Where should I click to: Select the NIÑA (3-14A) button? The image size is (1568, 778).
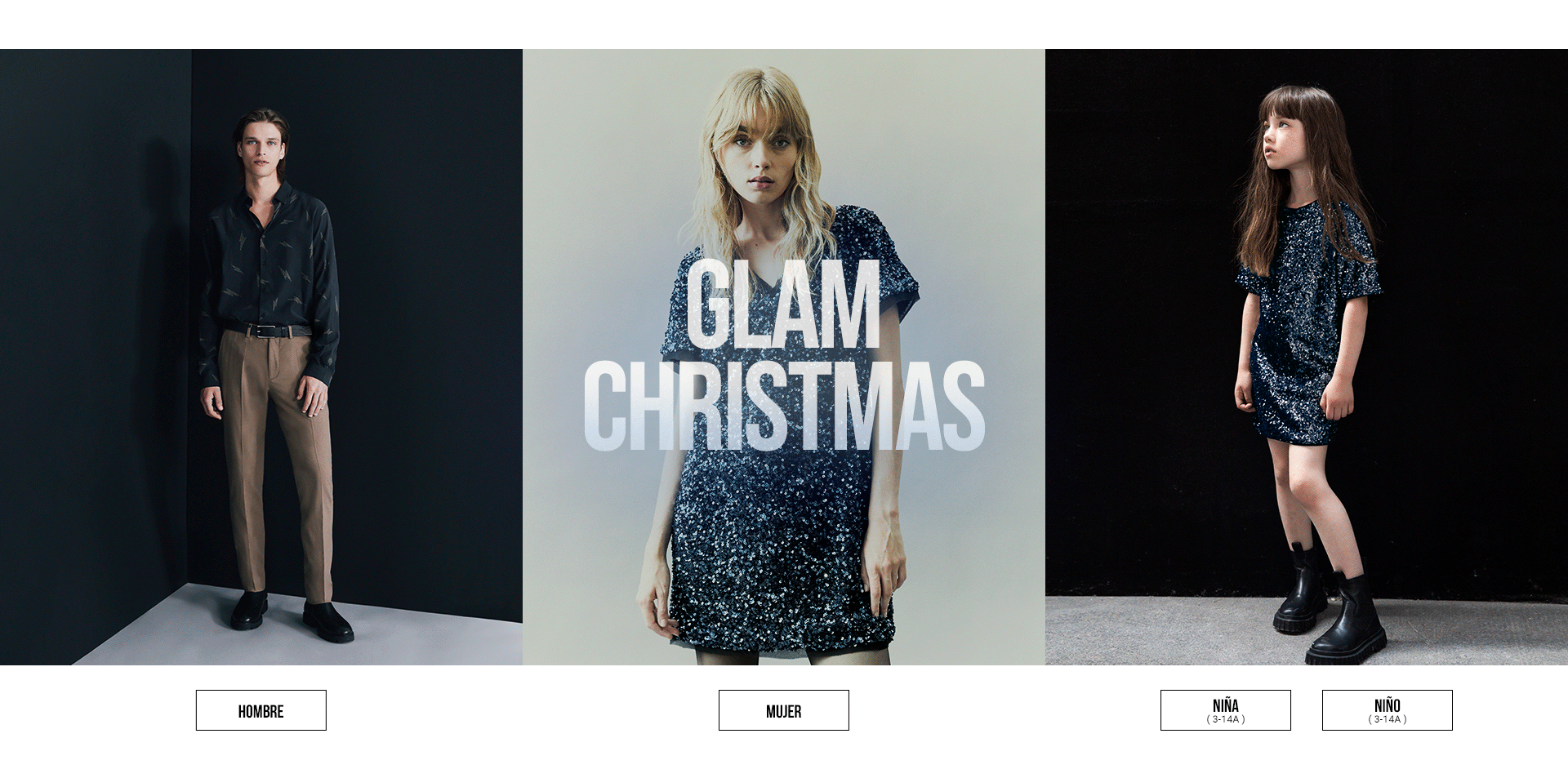(x=1225, y=710)
